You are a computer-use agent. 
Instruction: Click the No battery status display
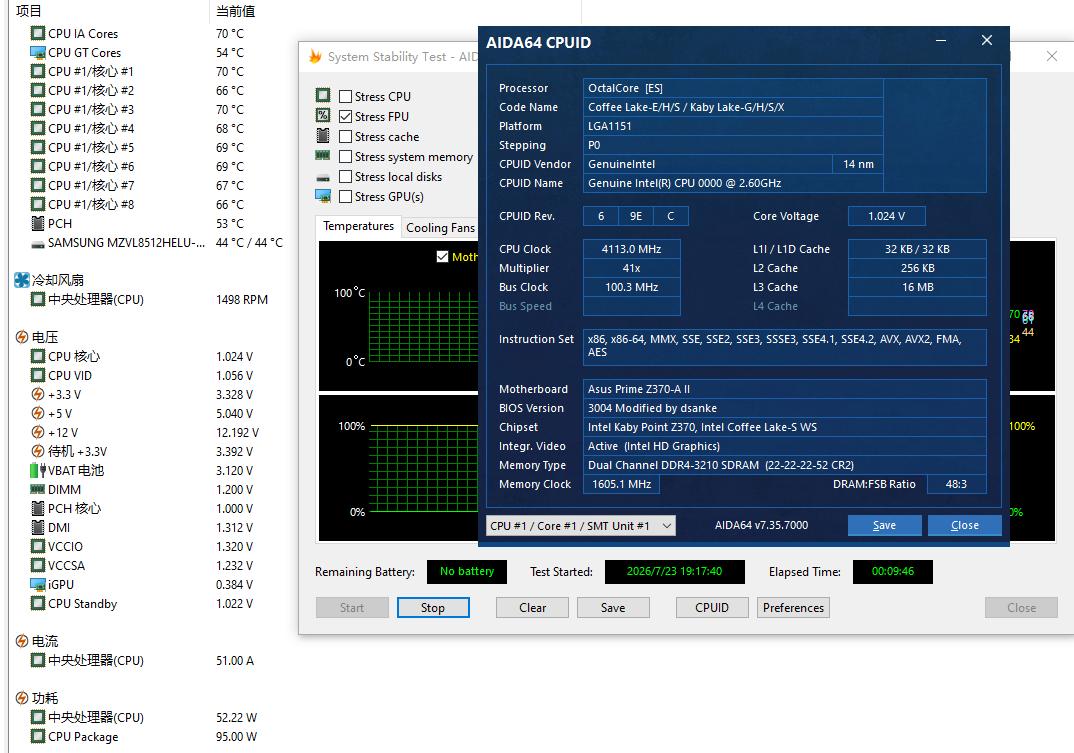[466, 571]
